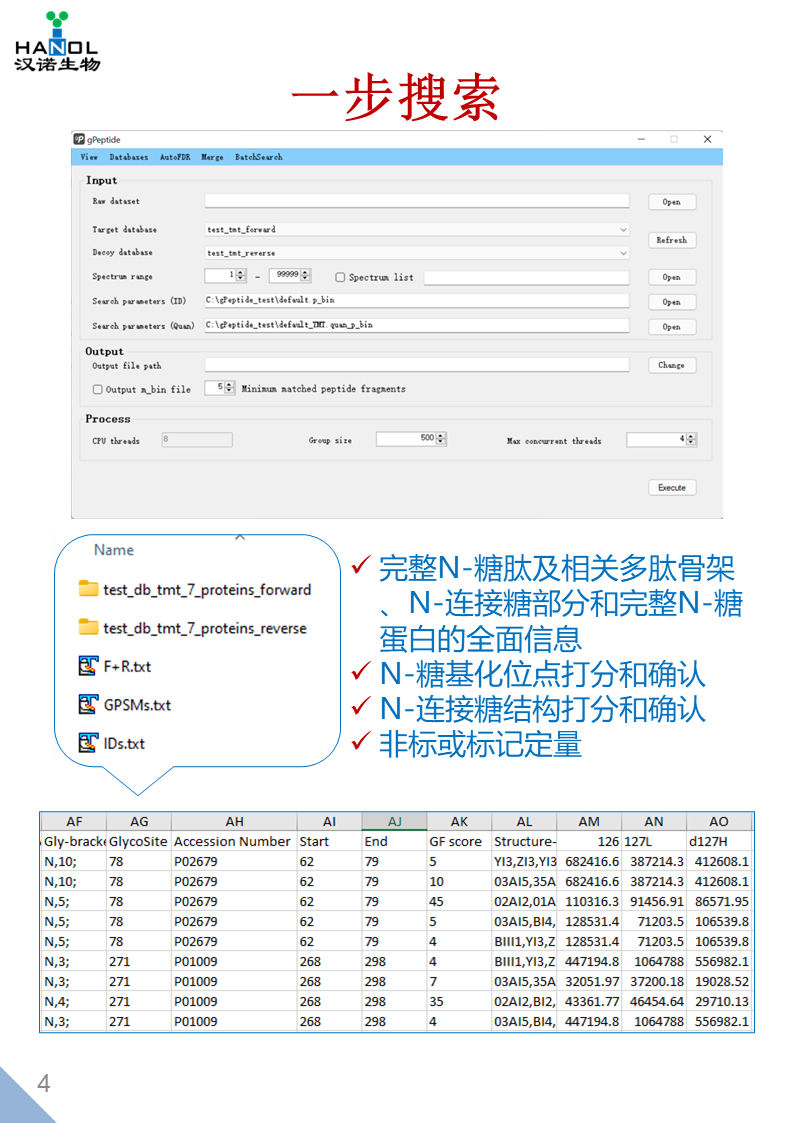Click the Name column header in file list
The height and width of the screenshot is (1123, 794).
114,550
